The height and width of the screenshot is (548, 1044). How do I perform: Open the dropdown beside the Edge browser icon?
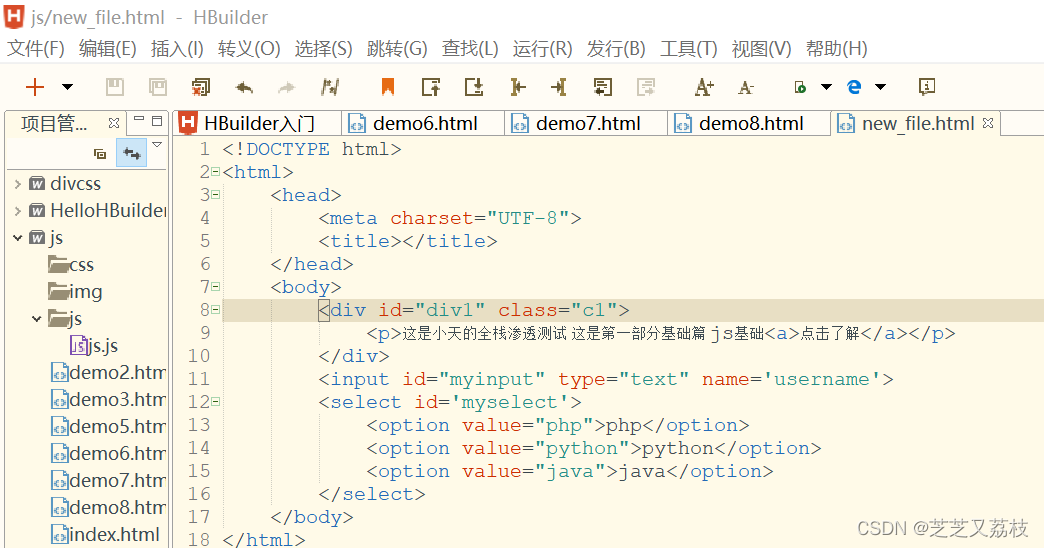tap(880, 87)
